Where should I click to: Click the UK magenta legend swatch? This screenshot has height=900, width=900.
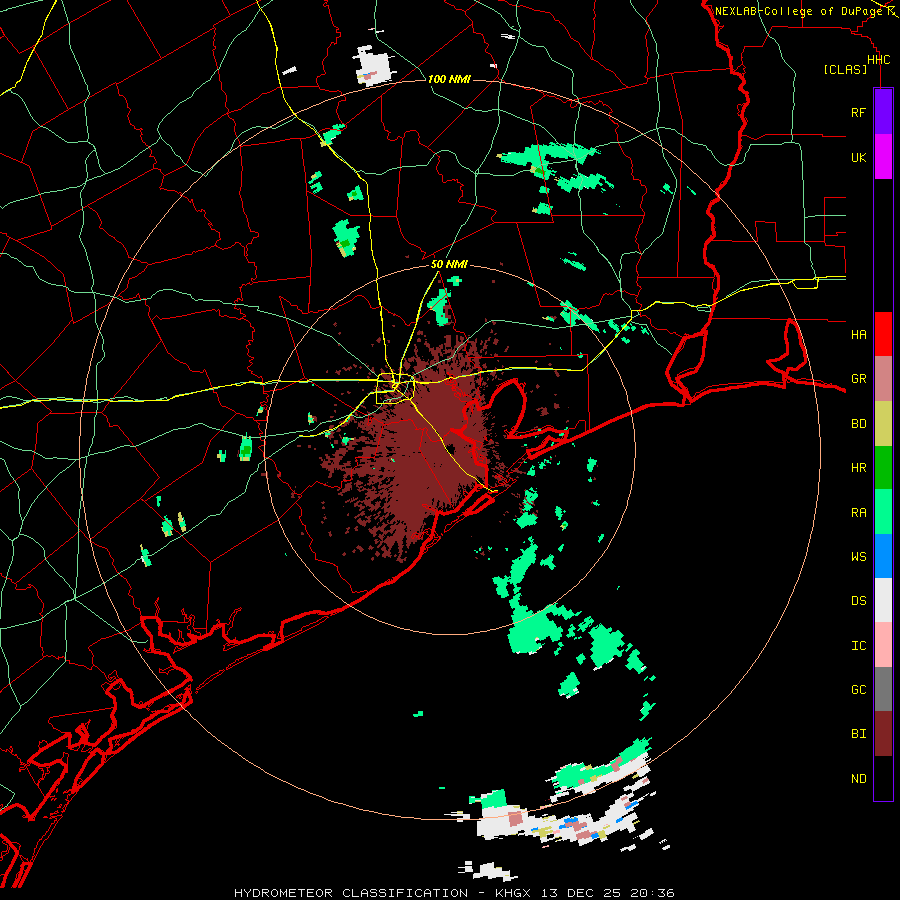883,157
